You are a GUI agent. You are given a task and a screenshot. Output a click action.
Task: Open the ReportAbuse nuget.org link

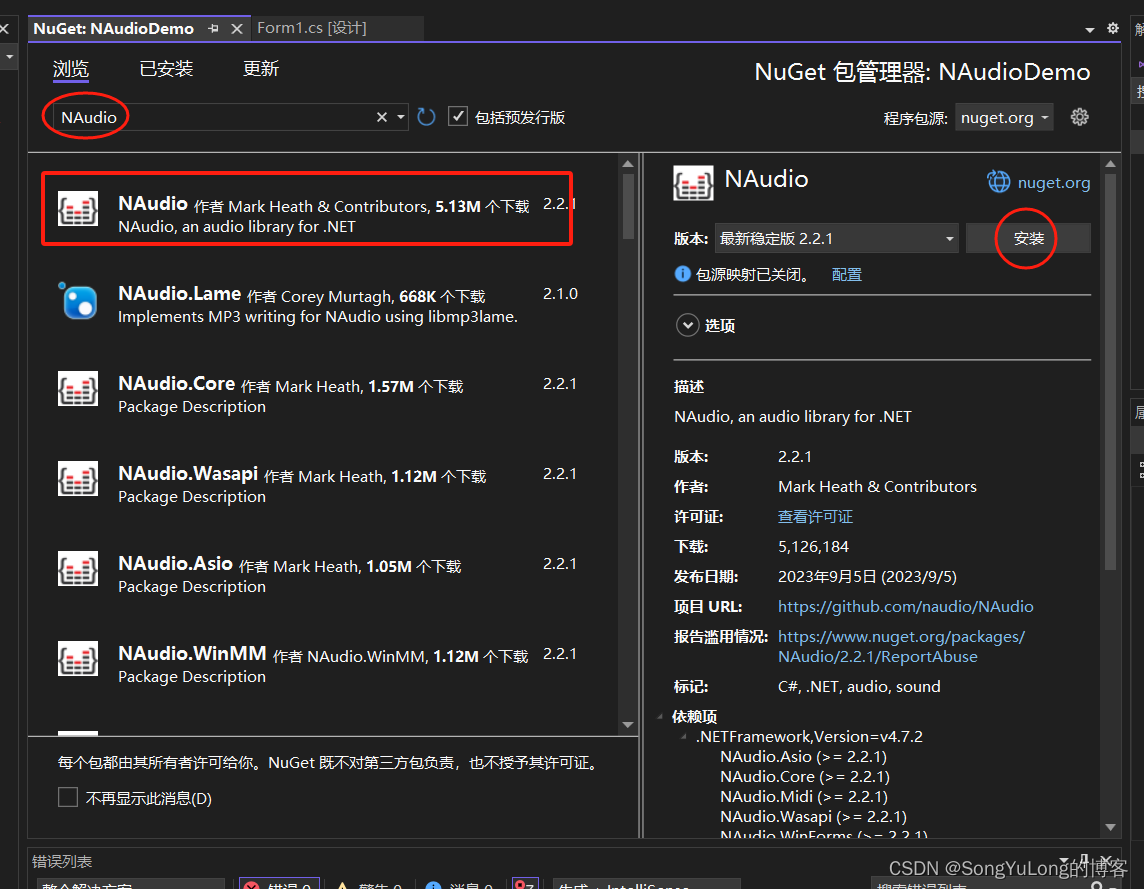(x=901, y=647)
